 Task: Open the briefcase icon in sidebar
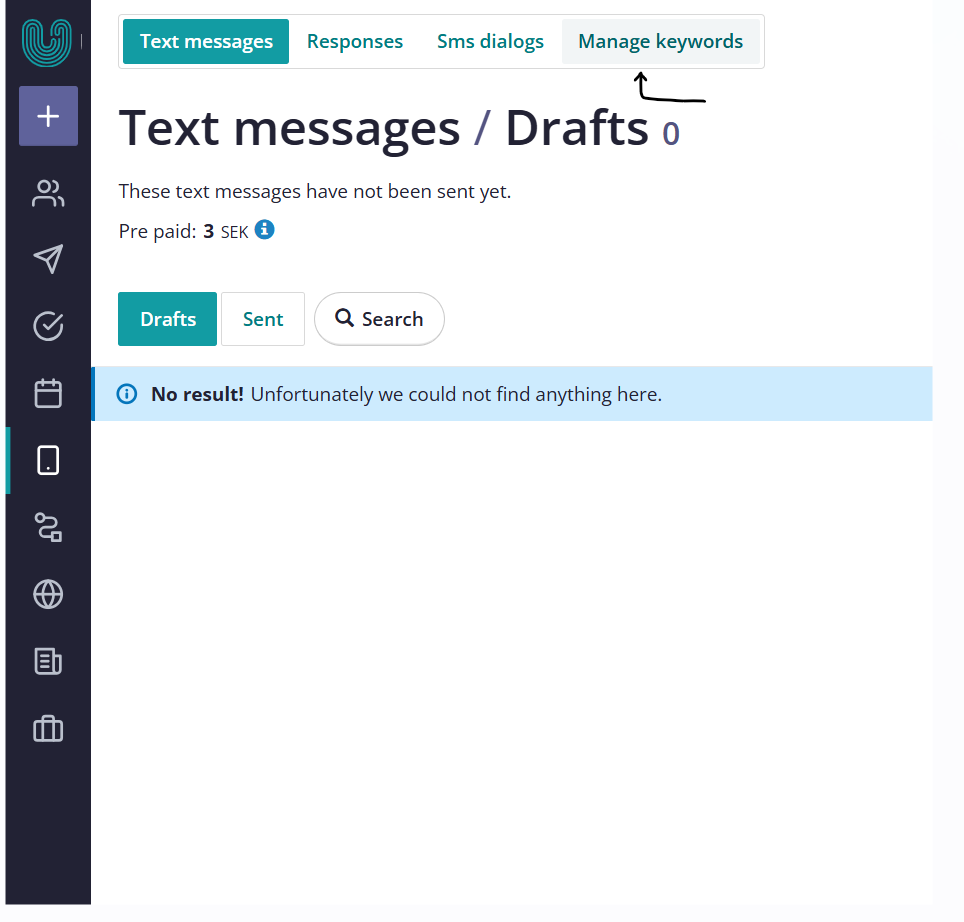pos(48,729)
